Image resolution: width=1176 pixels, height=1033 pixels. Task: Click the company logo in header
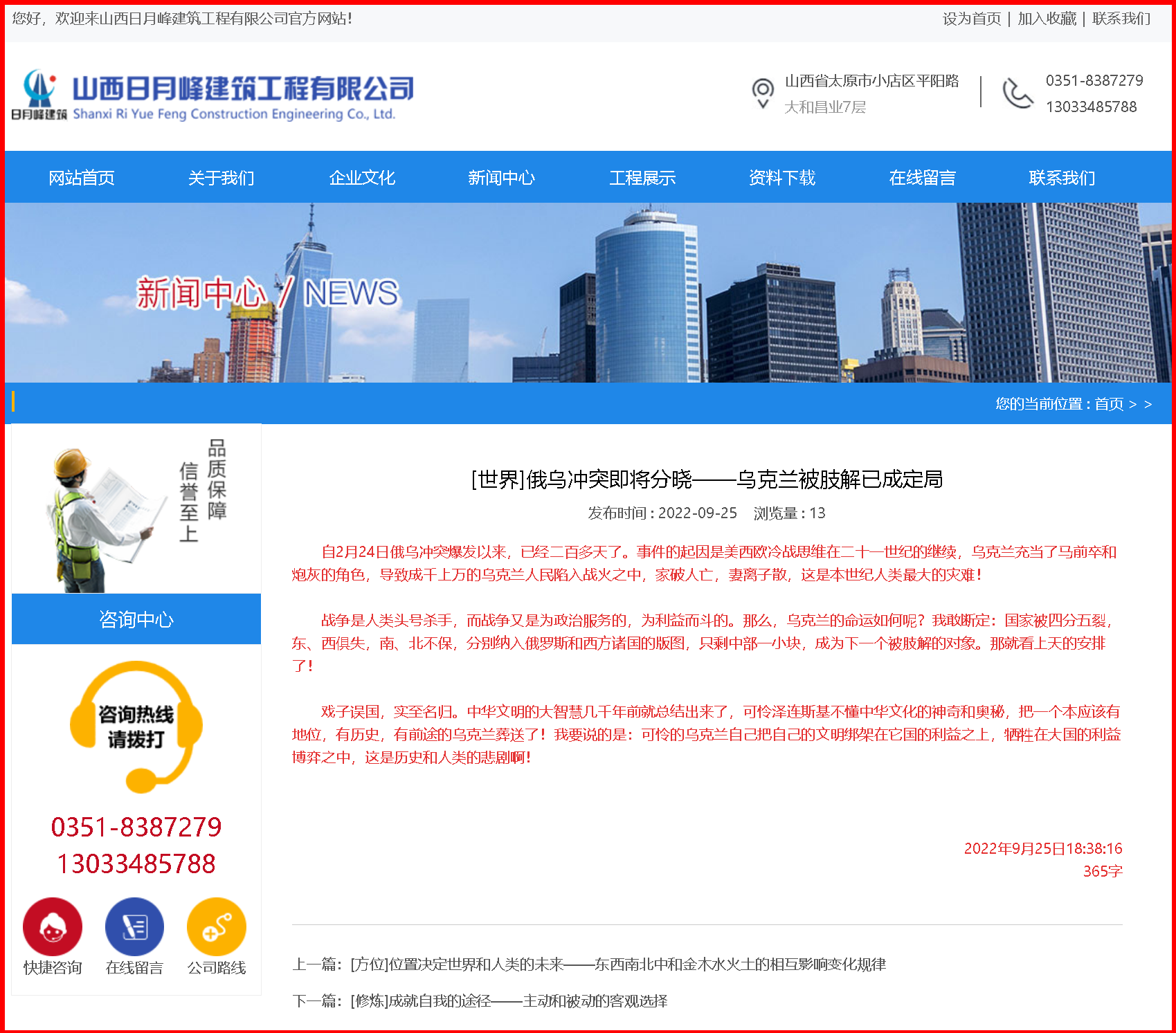tap(212, 95)
